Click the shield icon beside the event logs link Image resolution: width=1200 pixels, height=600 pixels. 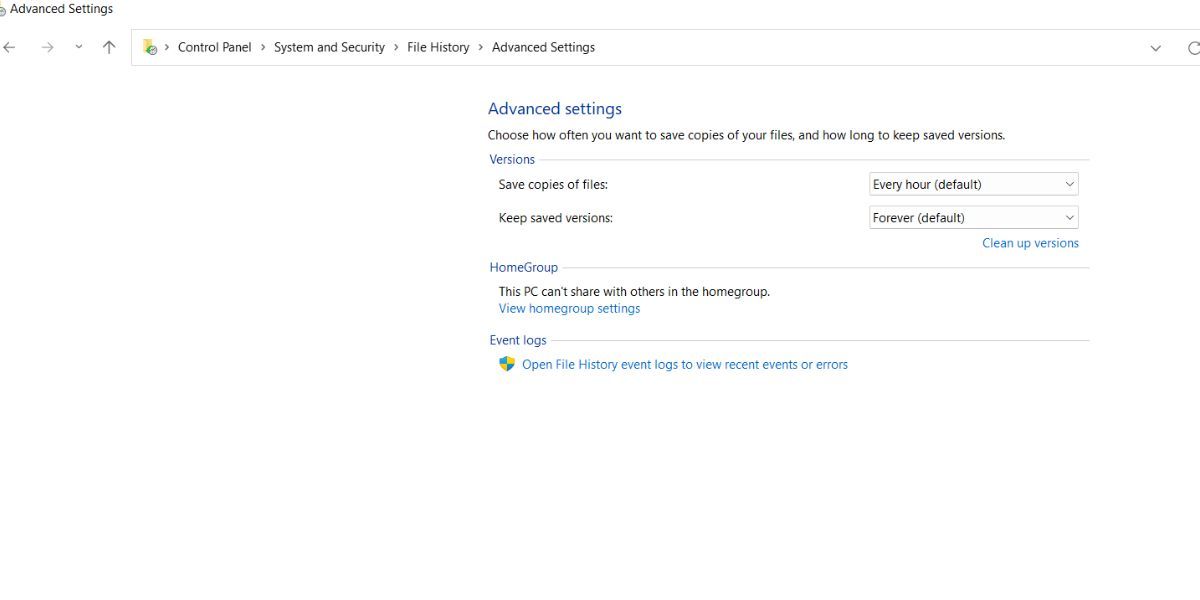pos(507,364)
